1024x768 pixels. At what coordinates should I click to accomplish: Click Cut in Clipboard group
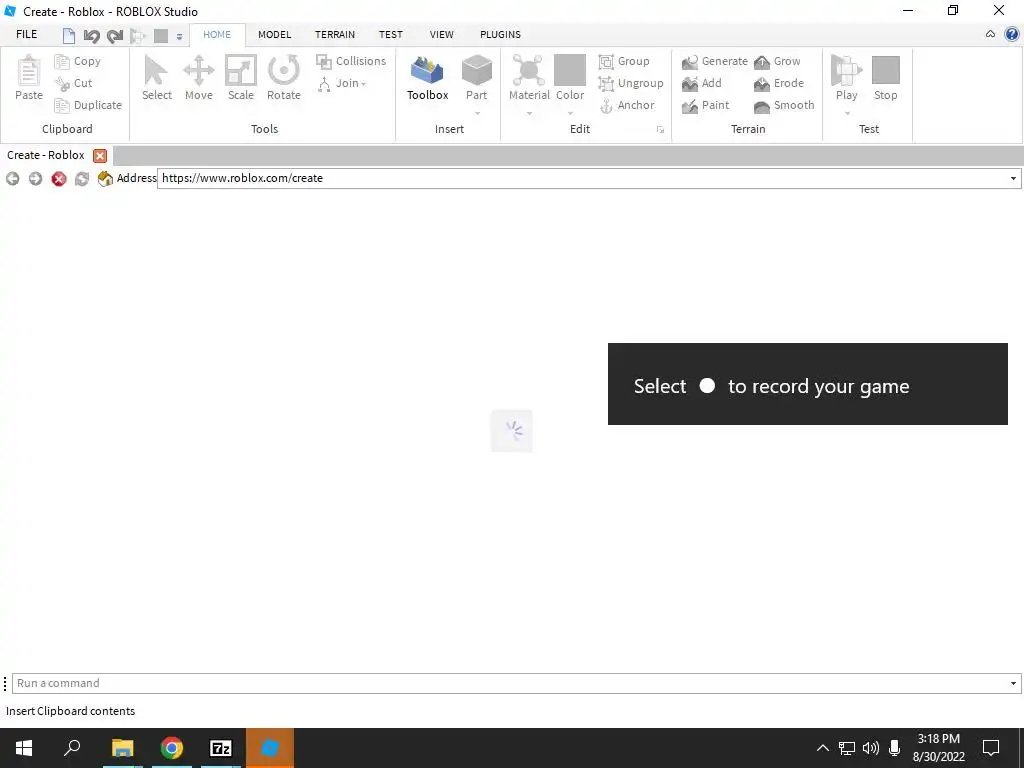[x=74, y=83]
